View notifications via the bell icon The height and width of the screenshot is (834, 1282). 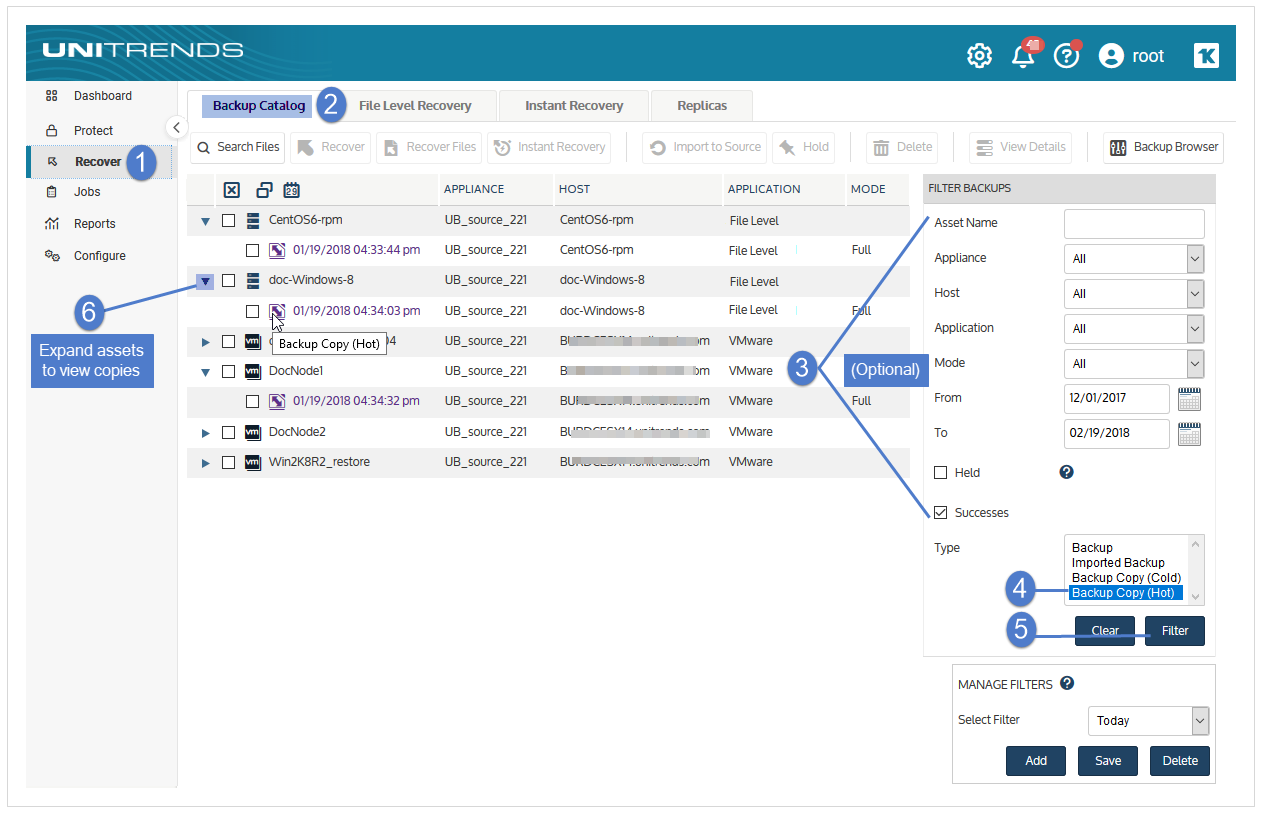tap(1024, 56)
